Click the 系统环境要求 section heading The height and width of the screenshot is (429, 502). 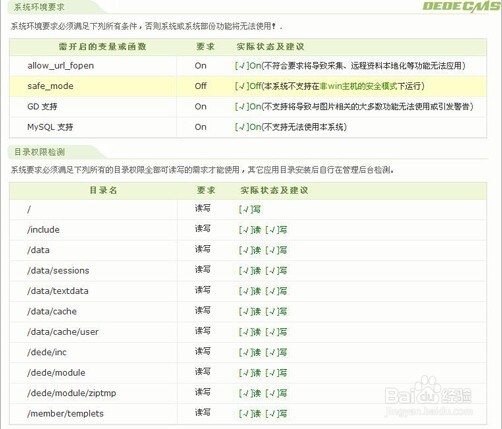(39, 7)
